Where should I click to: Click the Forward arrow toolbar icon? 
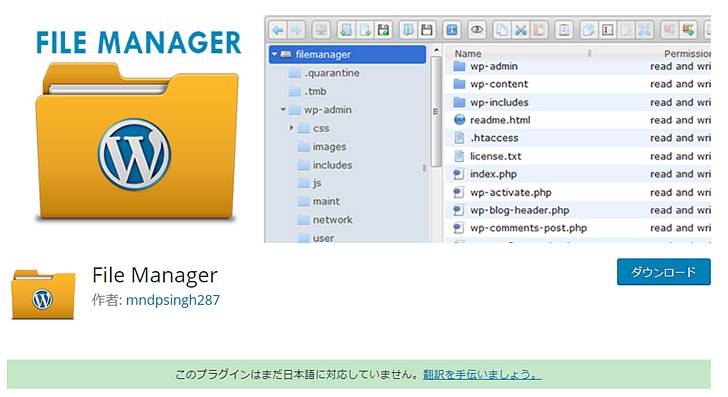click(x=296, y=31)
